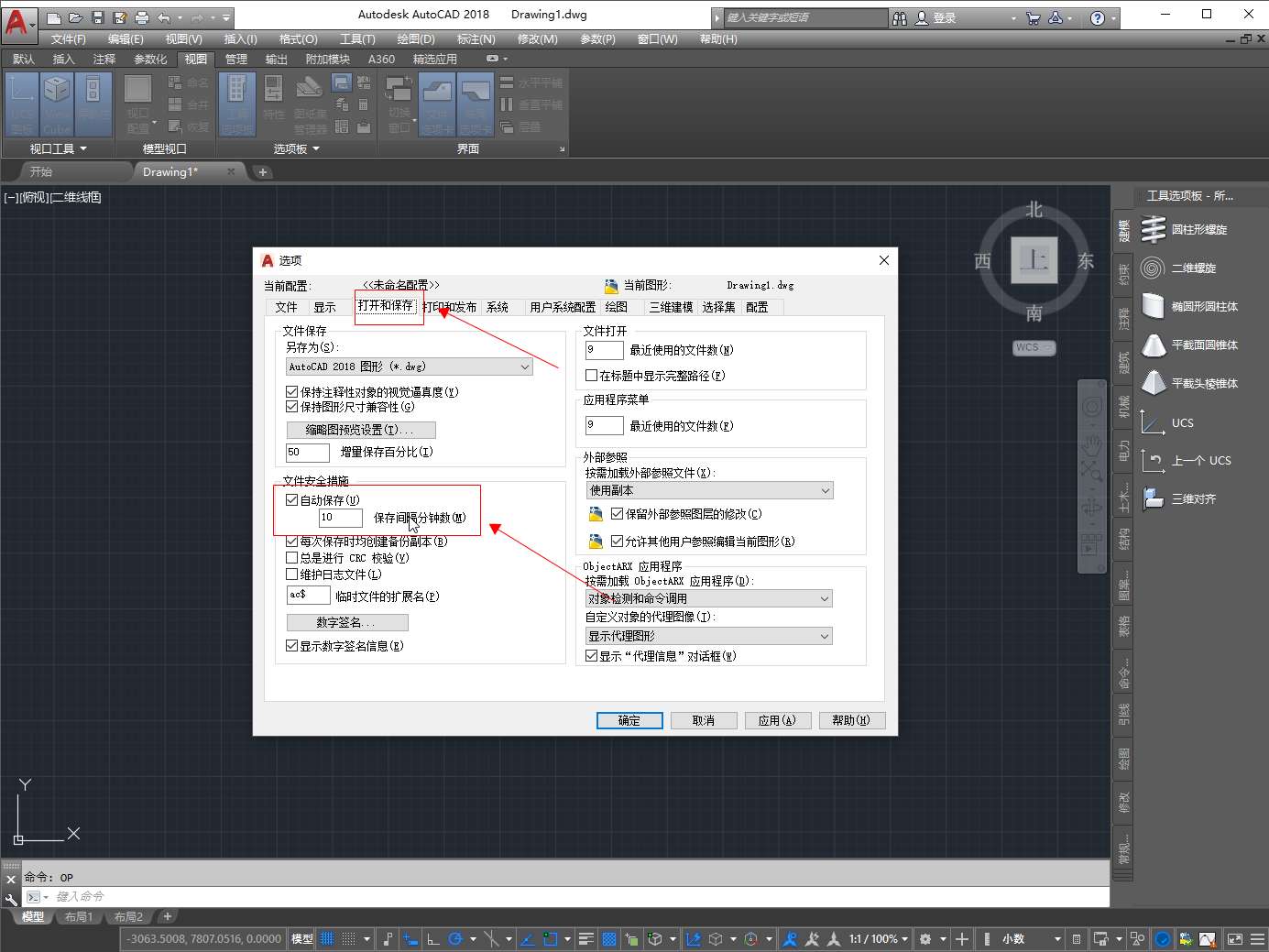Select the 管理 ribbon tab
1269x952 pixels.
coord(236,60)
